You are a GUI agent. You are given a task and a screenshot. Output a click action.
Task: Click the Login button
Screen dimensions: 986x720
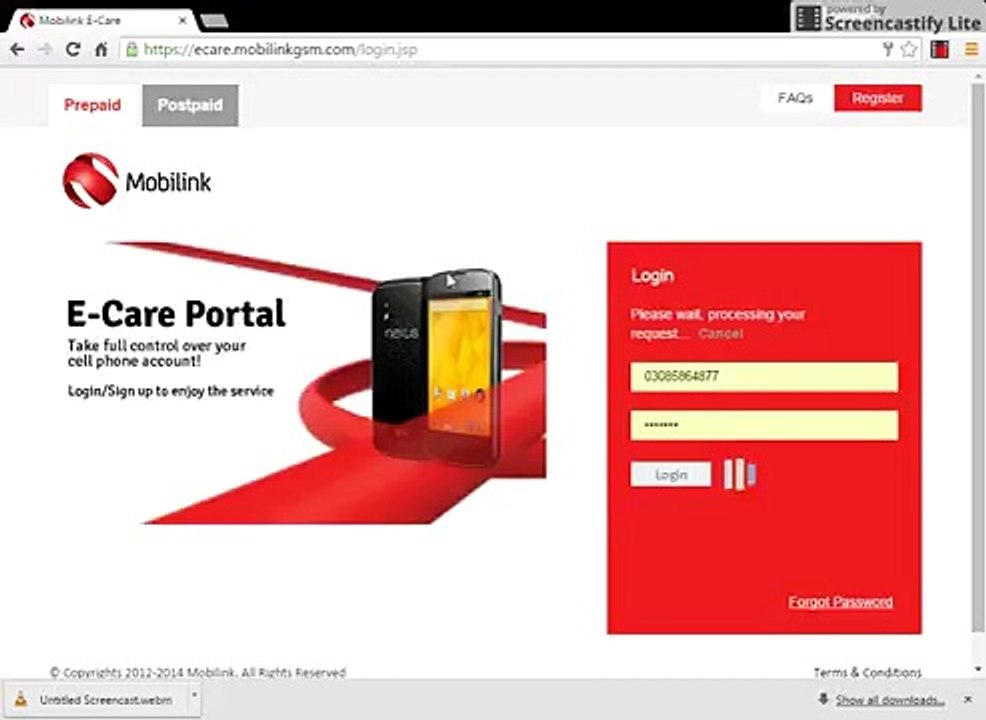coord(671,475)
